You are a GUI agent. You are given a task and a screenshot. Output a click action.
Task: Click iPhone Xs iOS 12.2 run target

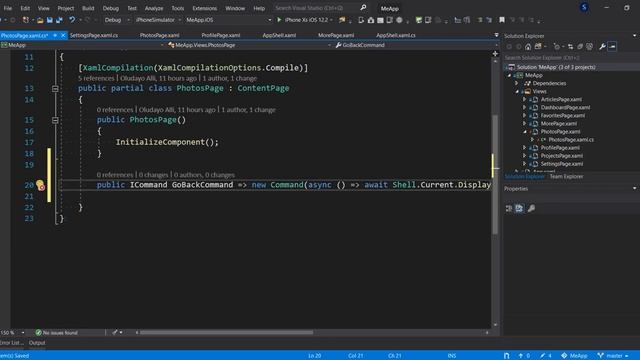point(306,20)
